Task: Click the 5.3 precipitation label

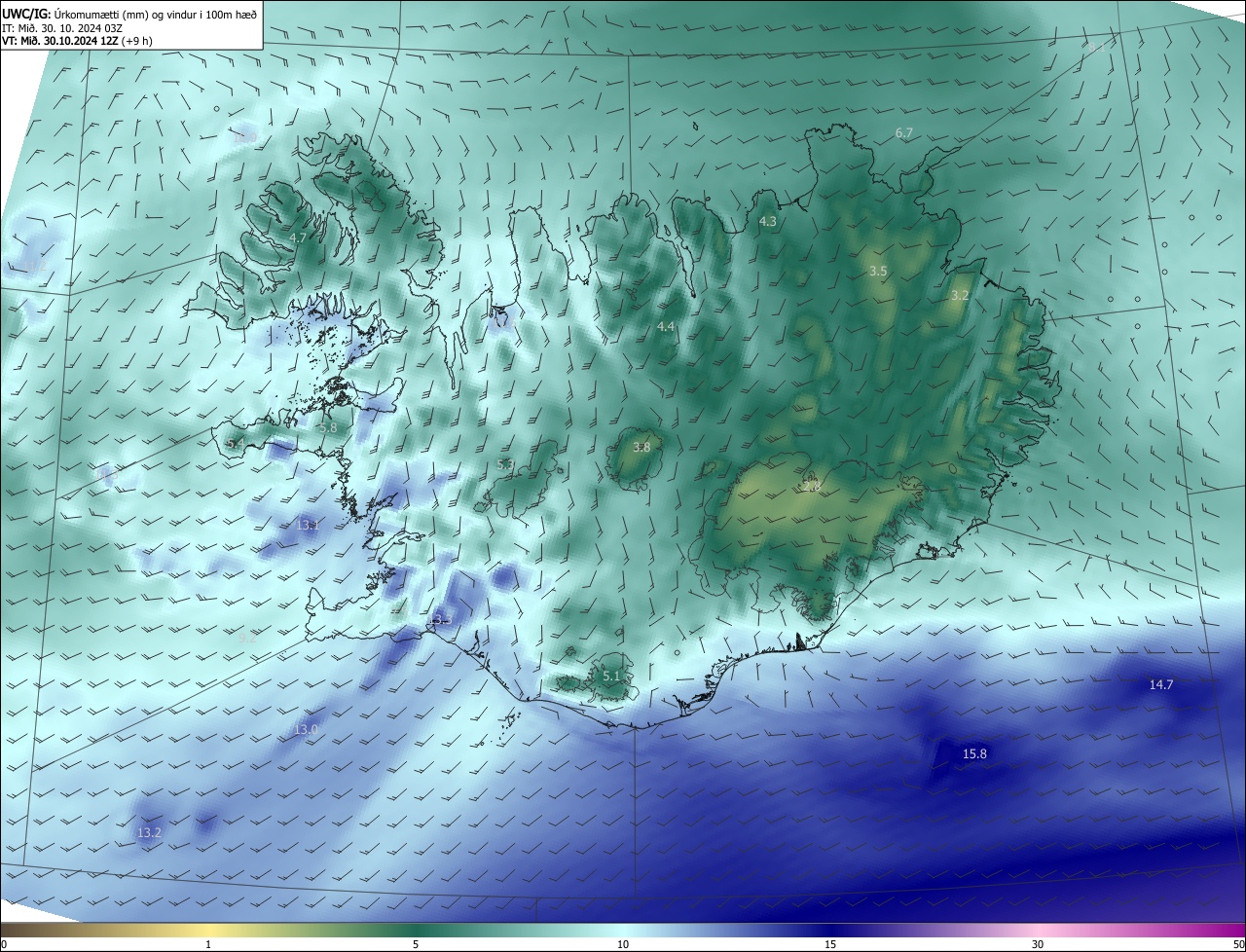Action: pyautogui.click(x=505, y=464)
